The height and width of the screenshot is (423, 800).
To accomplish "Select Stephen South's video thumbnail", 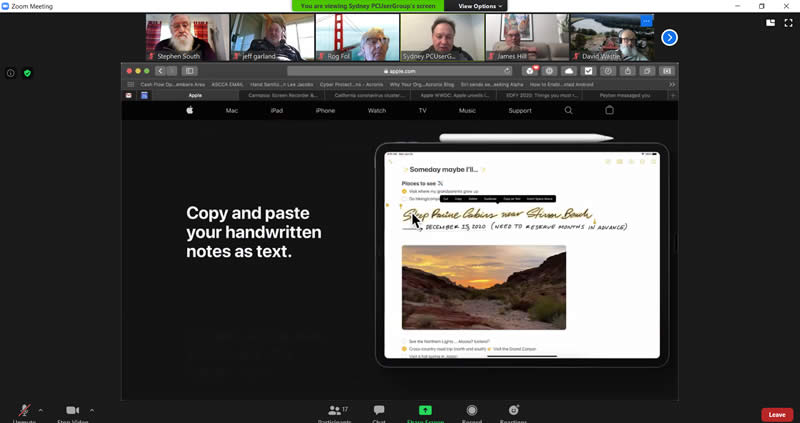I will point(187,37).
